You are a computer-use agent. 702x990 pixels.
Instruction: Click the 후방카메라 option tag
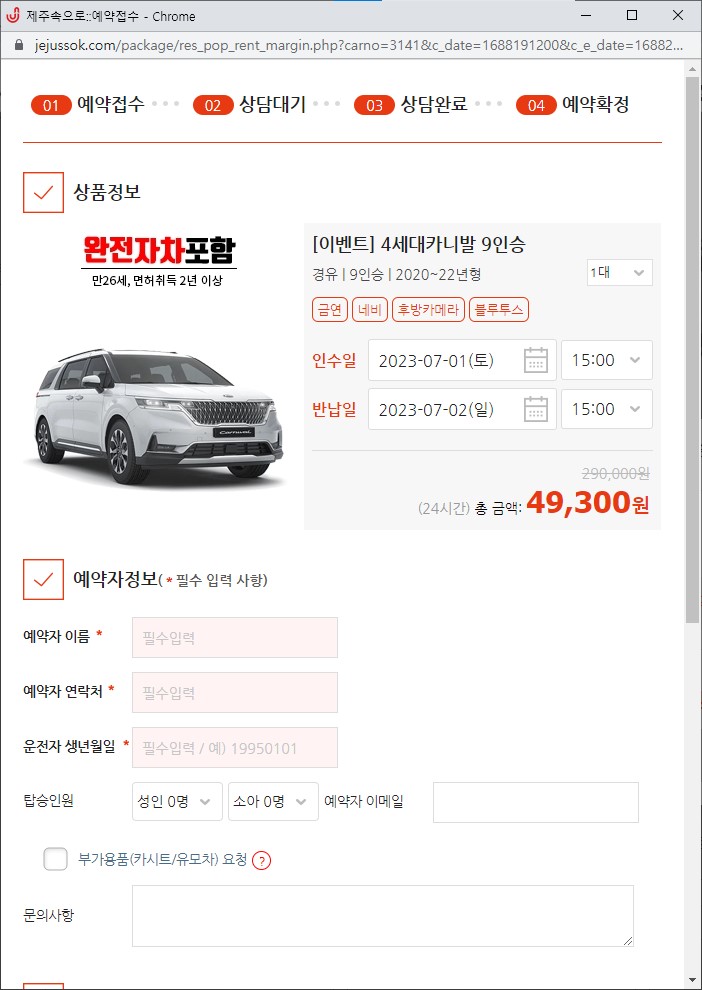coord(429,310)
